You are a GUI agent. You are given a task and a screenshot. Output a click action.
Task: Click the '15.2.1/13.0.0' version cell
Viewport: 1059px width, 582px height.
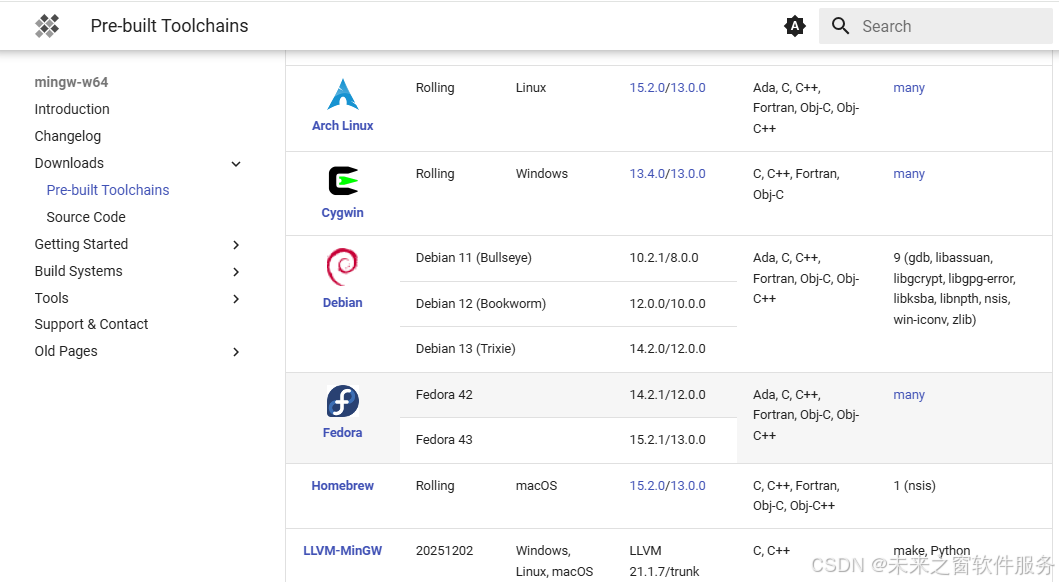667,440
